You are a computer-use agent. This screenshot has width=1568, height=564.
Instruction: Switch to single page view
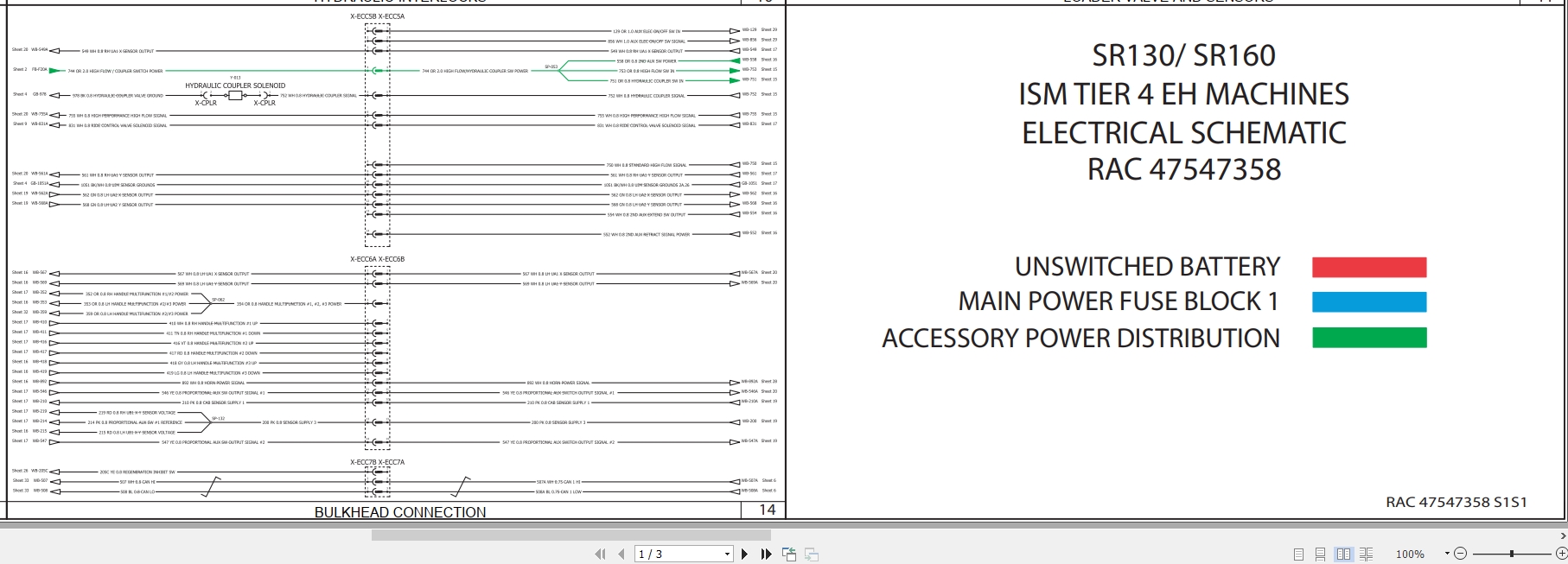[1299, 554]
